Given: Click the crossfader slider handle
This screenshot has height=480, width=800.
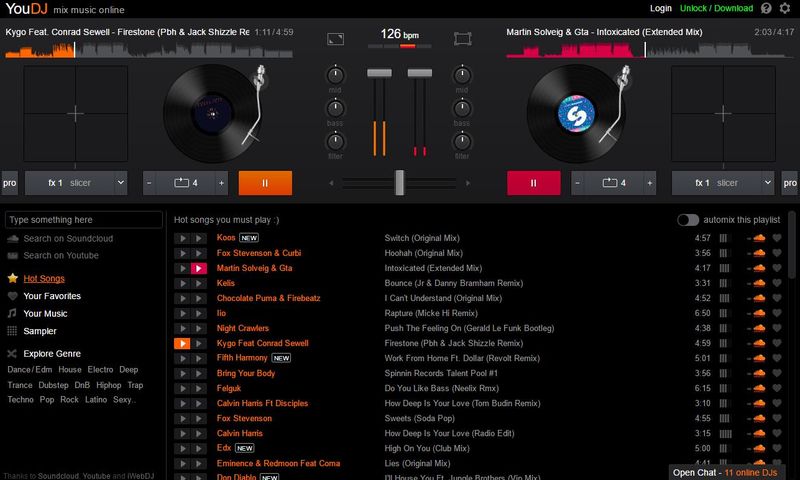Looking at the screenshot, I should pyautogui.click(x=399, y=183).
